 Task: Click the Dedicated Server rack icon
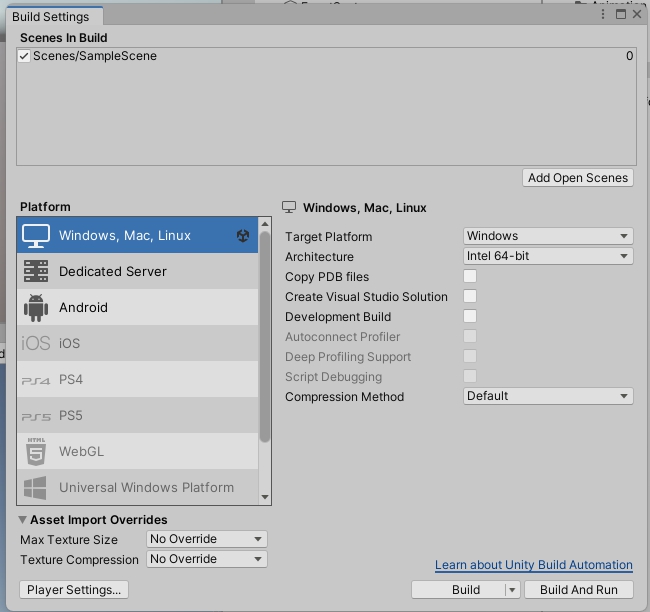click(x=36, y=271)
